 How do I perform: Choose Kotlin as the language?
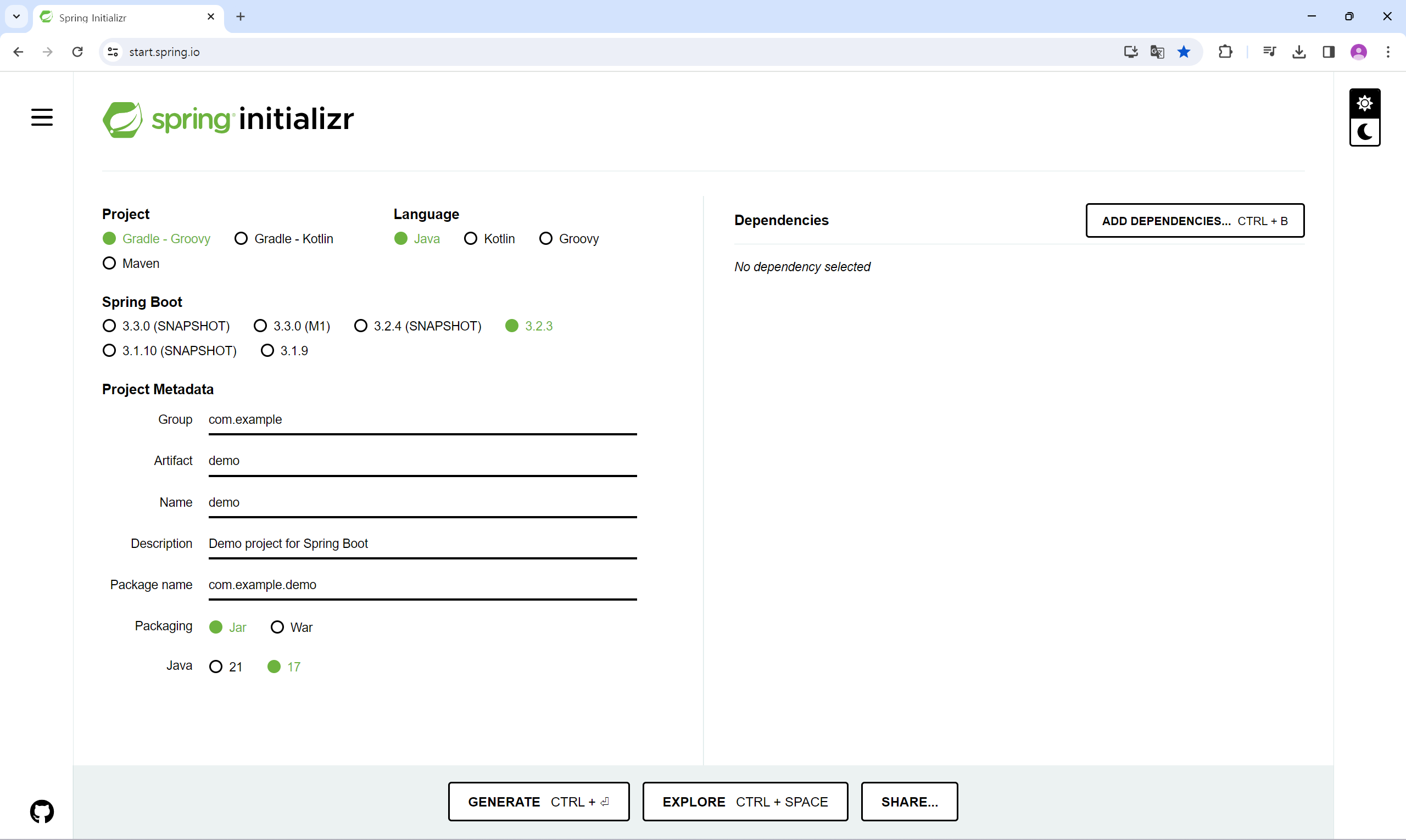(471, 239)
